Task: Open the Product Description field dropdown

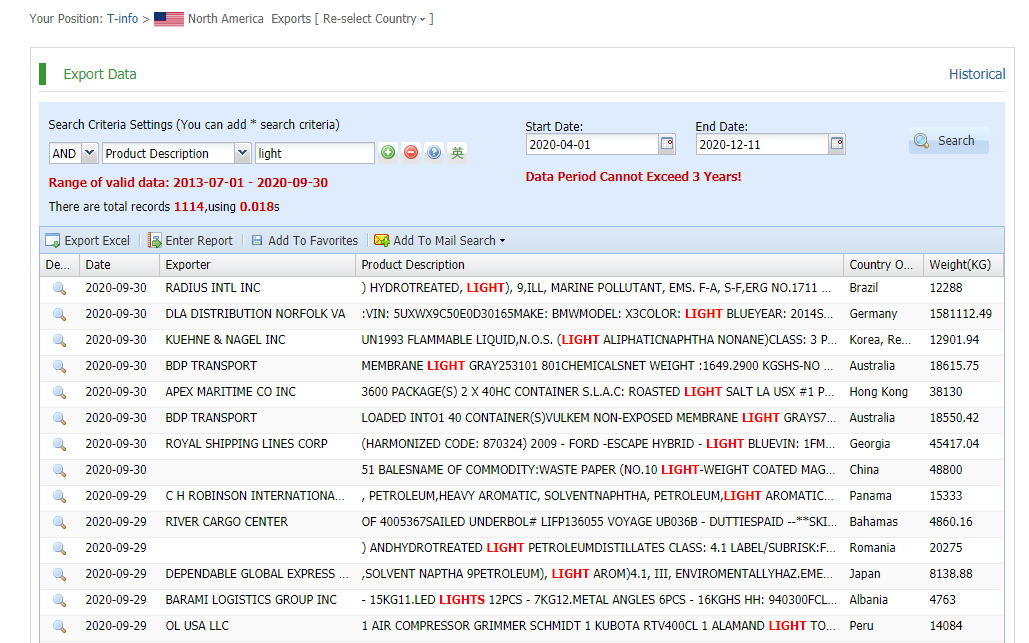Action: click(242, 153)
